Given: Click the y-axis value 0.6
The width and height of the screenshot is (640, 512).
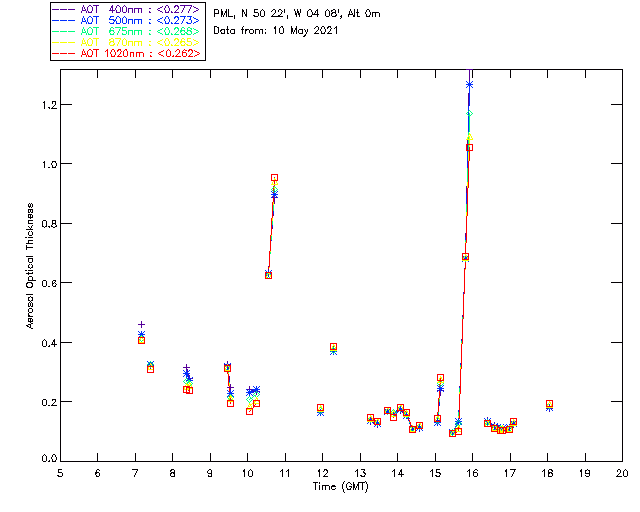Looking at the screenshot, I should pyautogui.click(x=49, y=283).
